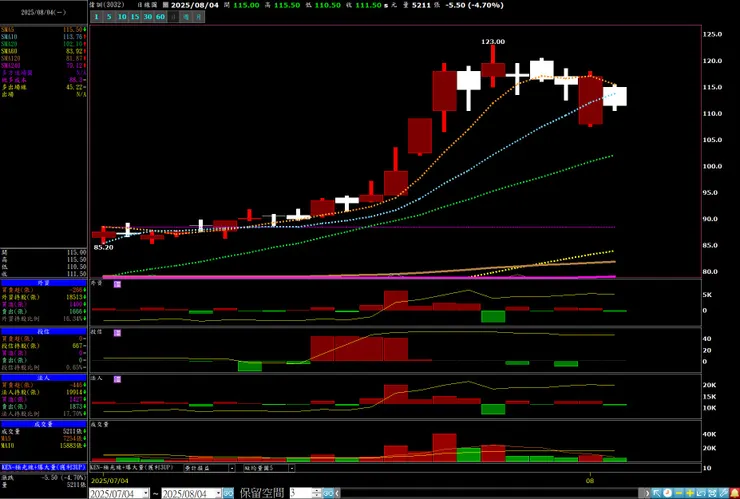Click the 保留空間 spinner arrows
Screen dimensions: 740x499
(317, 494)
